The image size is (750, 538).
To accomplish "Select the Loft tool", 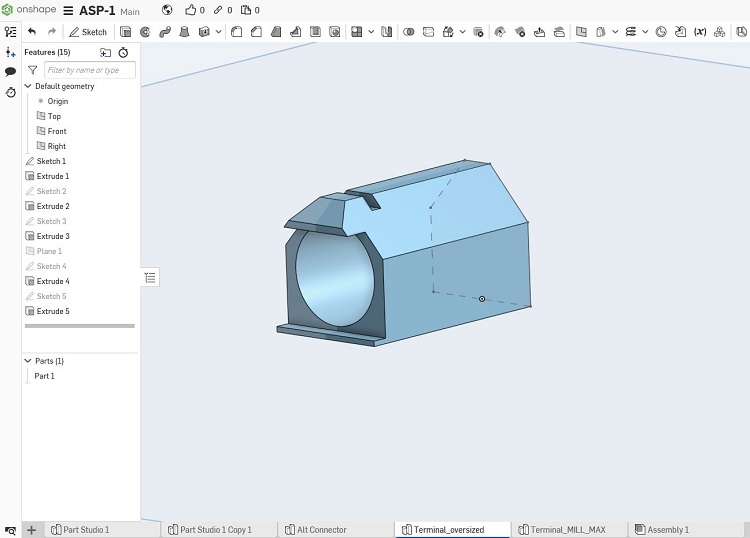I will tap(184, 32).
